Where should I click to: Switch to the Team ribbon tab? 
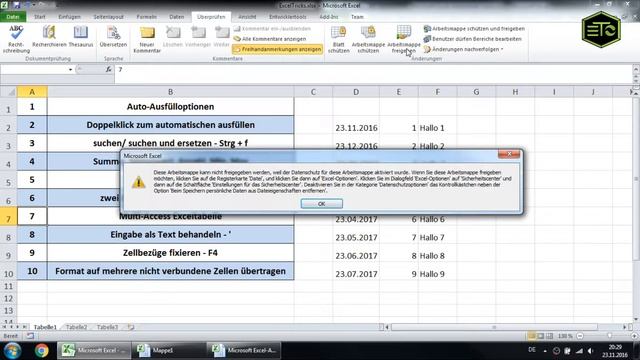coord(357,17)
